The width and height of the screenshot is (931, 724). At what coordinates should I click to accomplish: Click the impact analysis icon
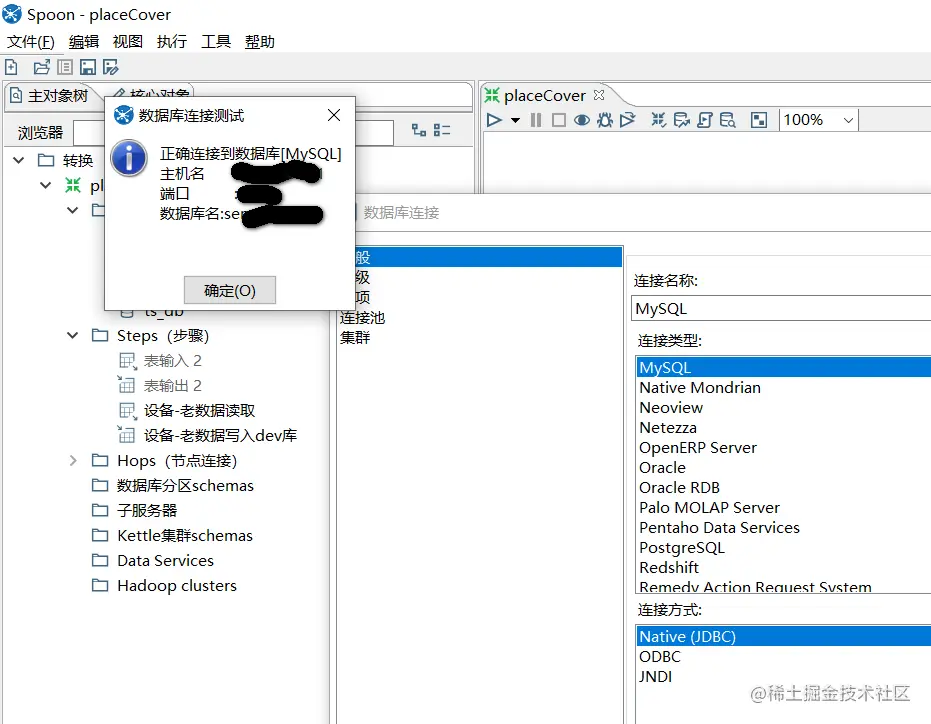click(x=682, y=120)
